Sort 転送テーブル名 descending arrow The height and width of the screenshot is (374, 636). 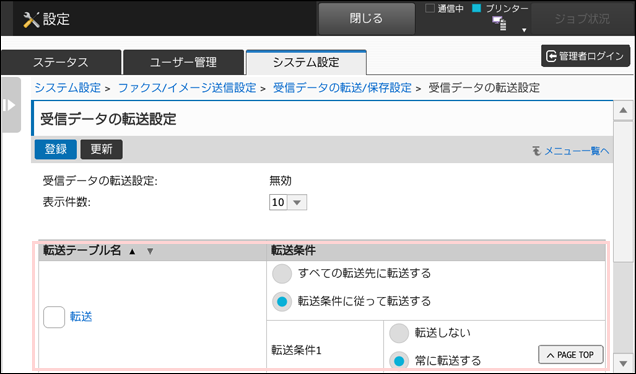150,251
